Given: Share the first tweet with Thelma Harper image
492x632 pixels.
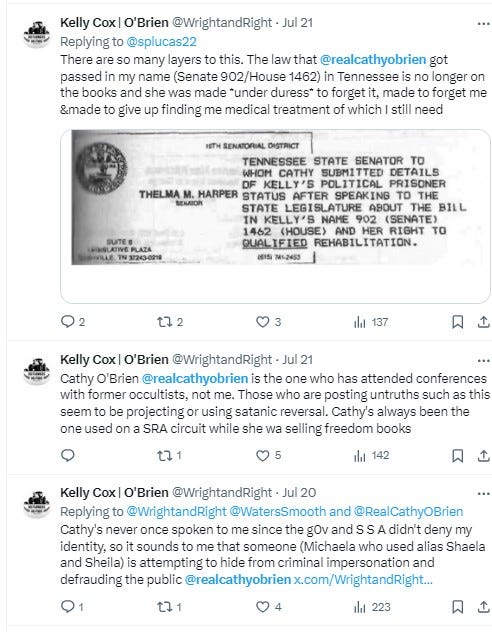Looking at the screenshot, I should pos(483,322).
